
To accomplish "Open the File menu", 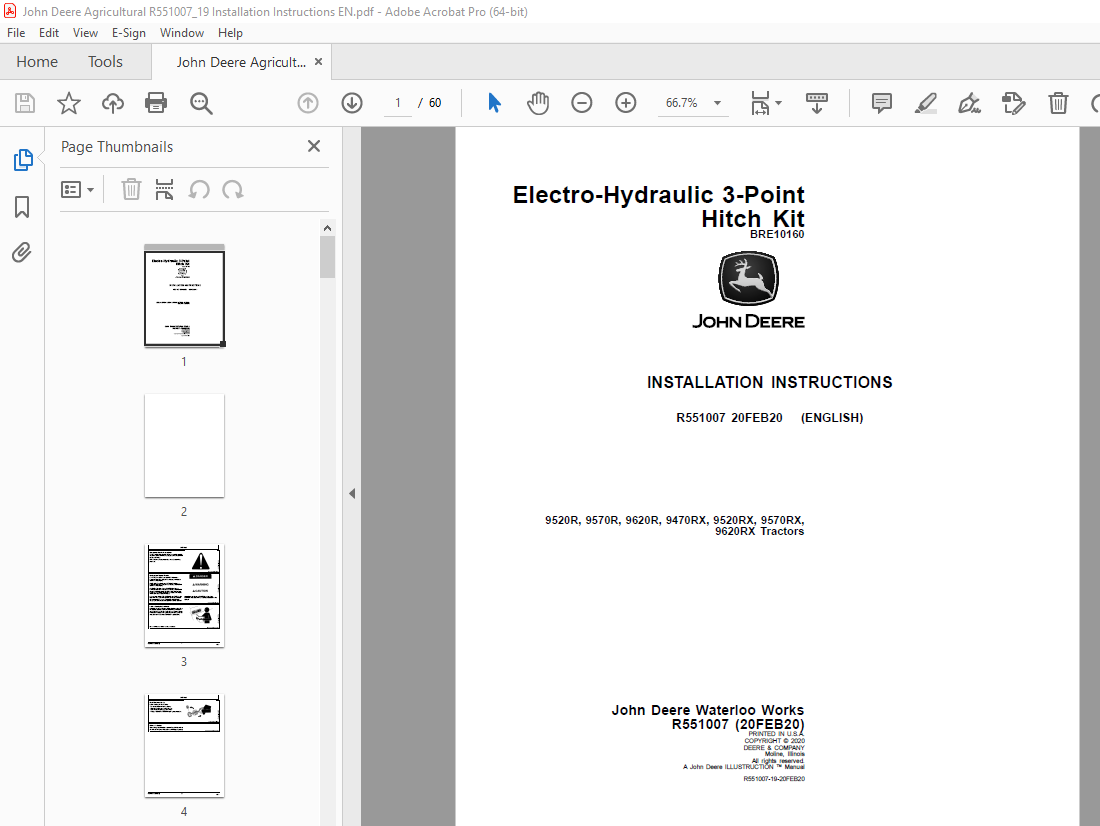I will pos(16,33).
